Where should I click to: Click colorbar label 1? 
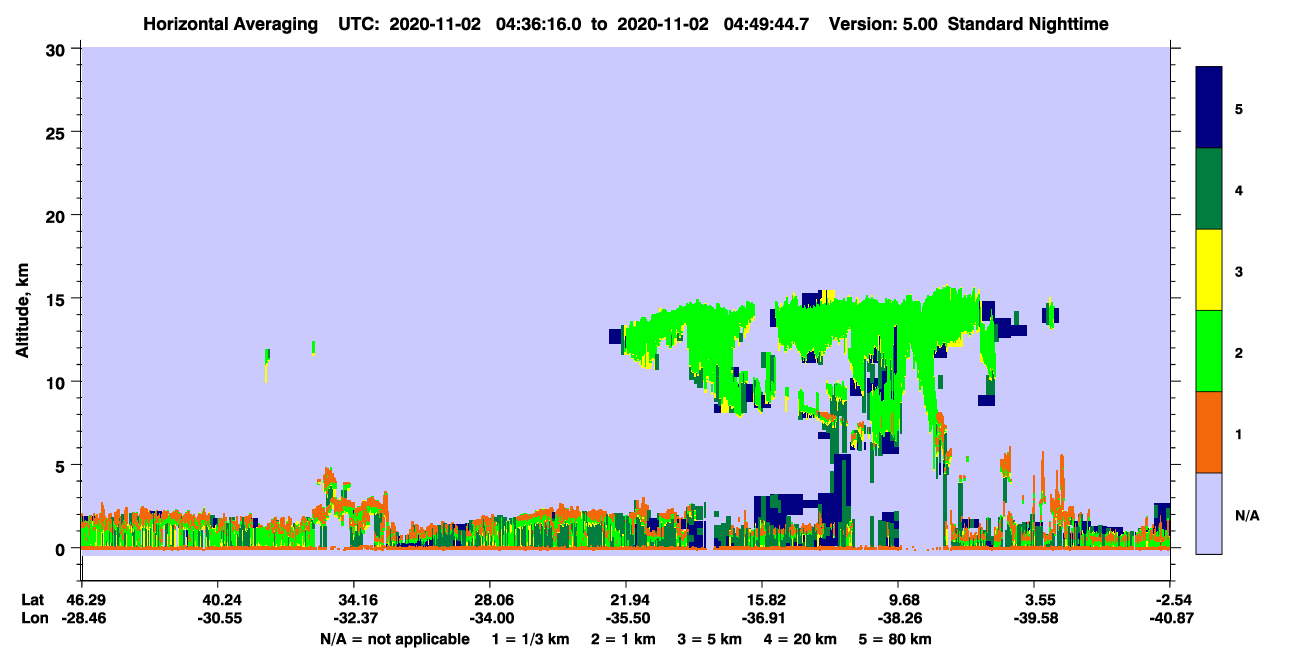point(1239,433)
